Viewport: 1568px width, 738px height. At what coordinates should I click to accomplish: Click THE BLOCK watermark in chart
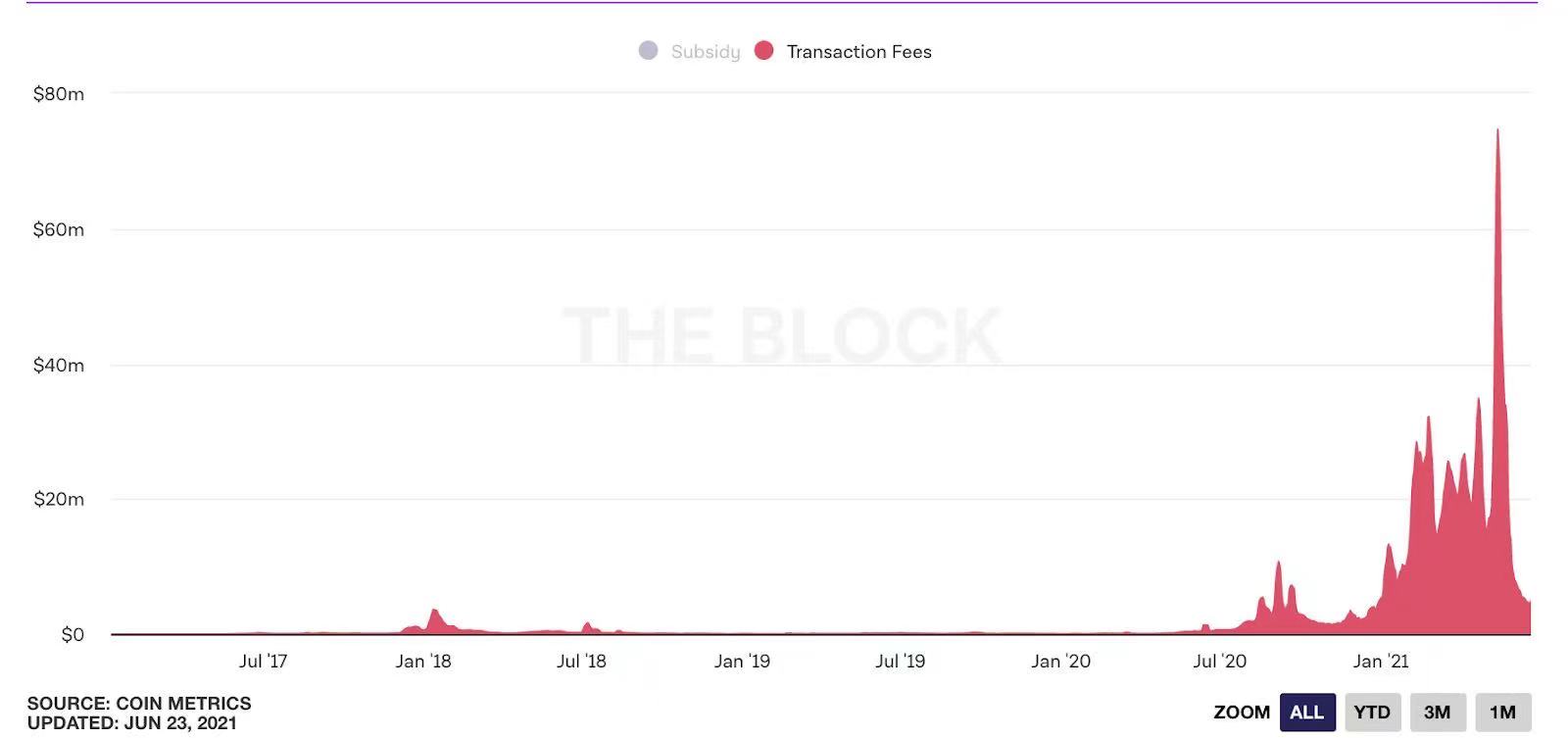tap(781, 335)
